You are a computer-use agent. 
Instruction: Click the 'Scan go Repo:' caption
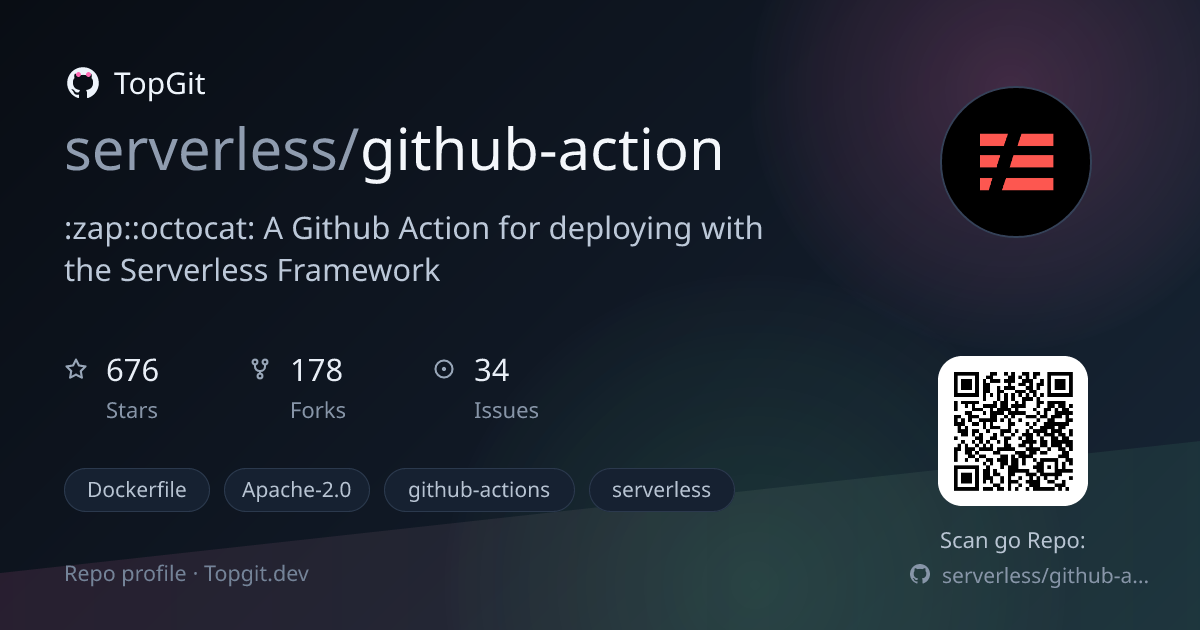[1012, 541]
